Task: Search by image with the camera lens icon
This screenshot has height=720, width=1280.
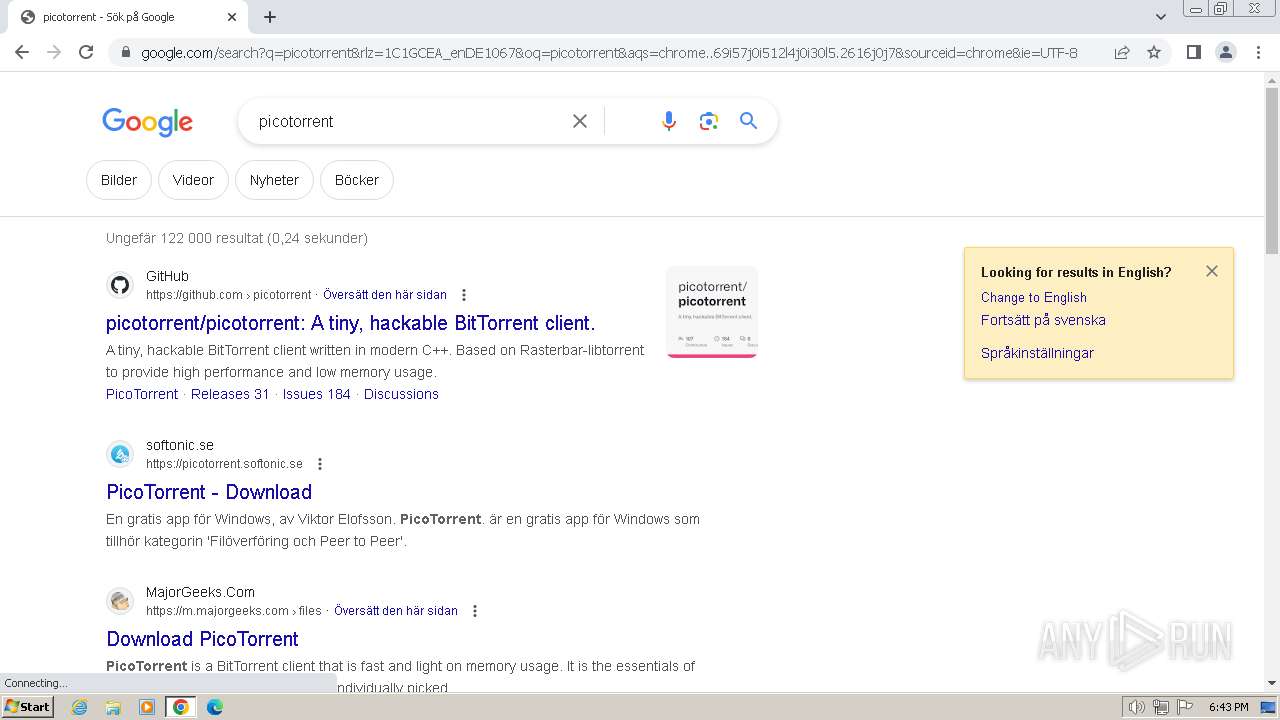Action: coord(709,121)
